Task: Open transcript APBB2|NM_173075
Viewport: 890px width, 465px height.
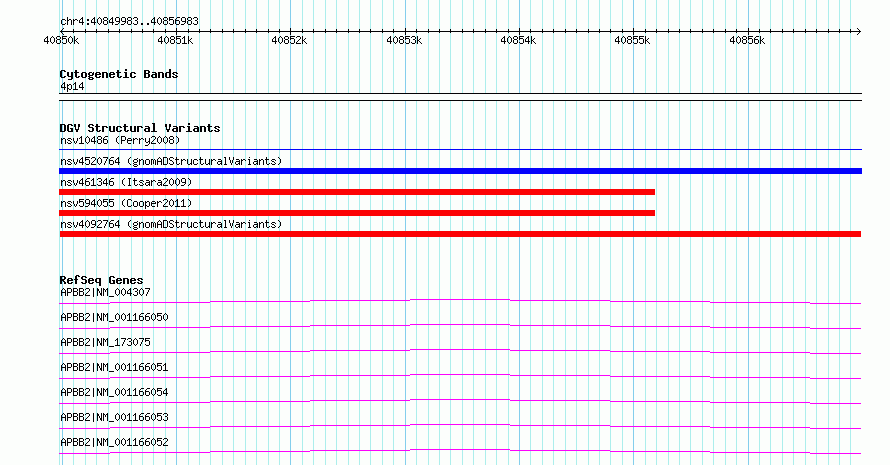Action: point(105,342)
